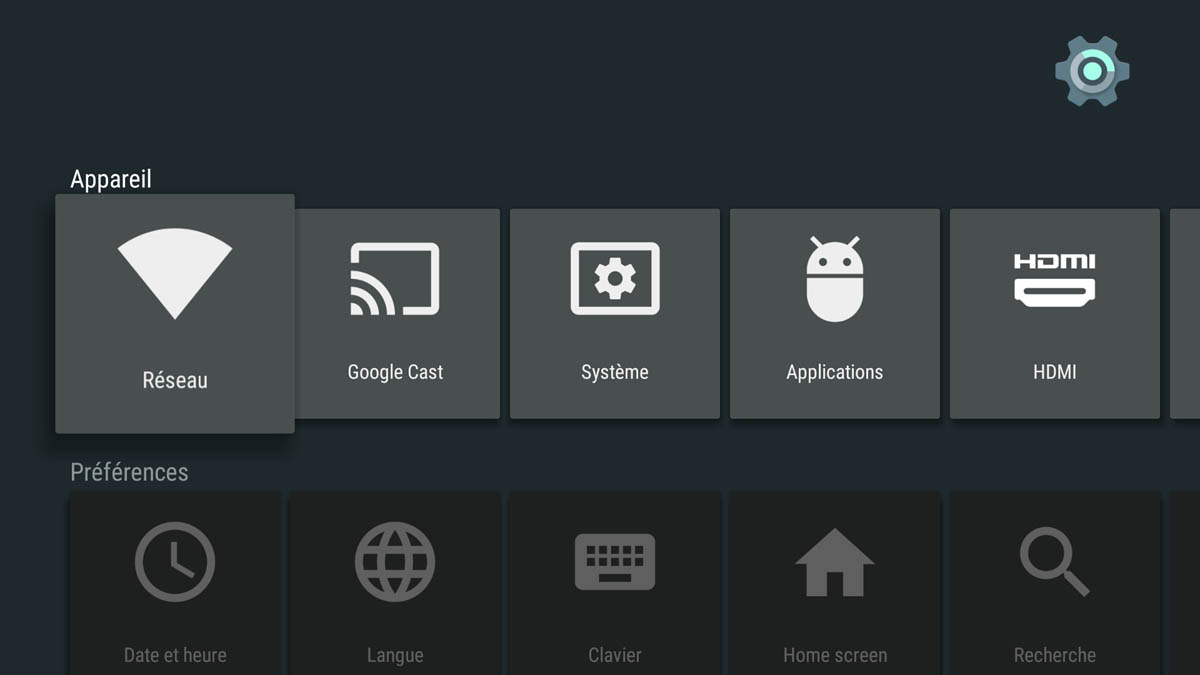Select the Préférences section header

point(129,472)
